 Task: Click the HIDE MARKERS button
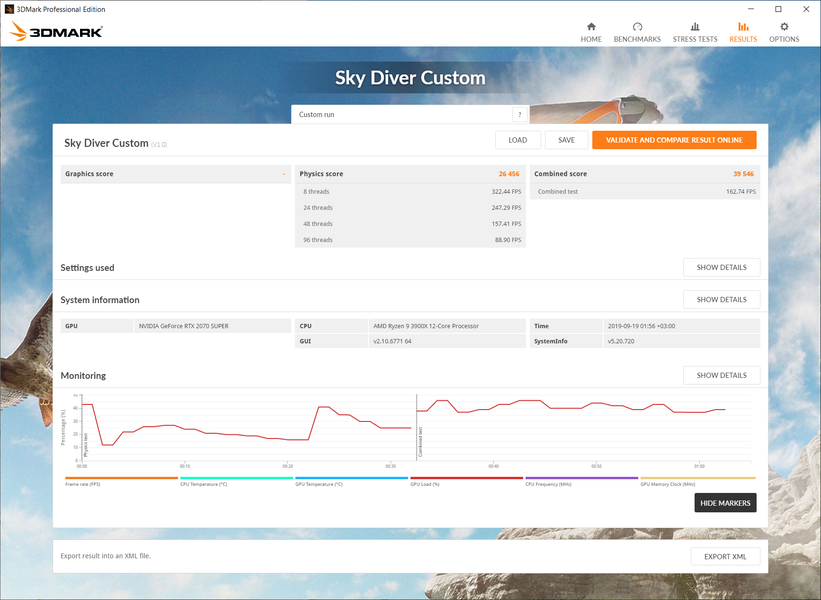(725, 503)
